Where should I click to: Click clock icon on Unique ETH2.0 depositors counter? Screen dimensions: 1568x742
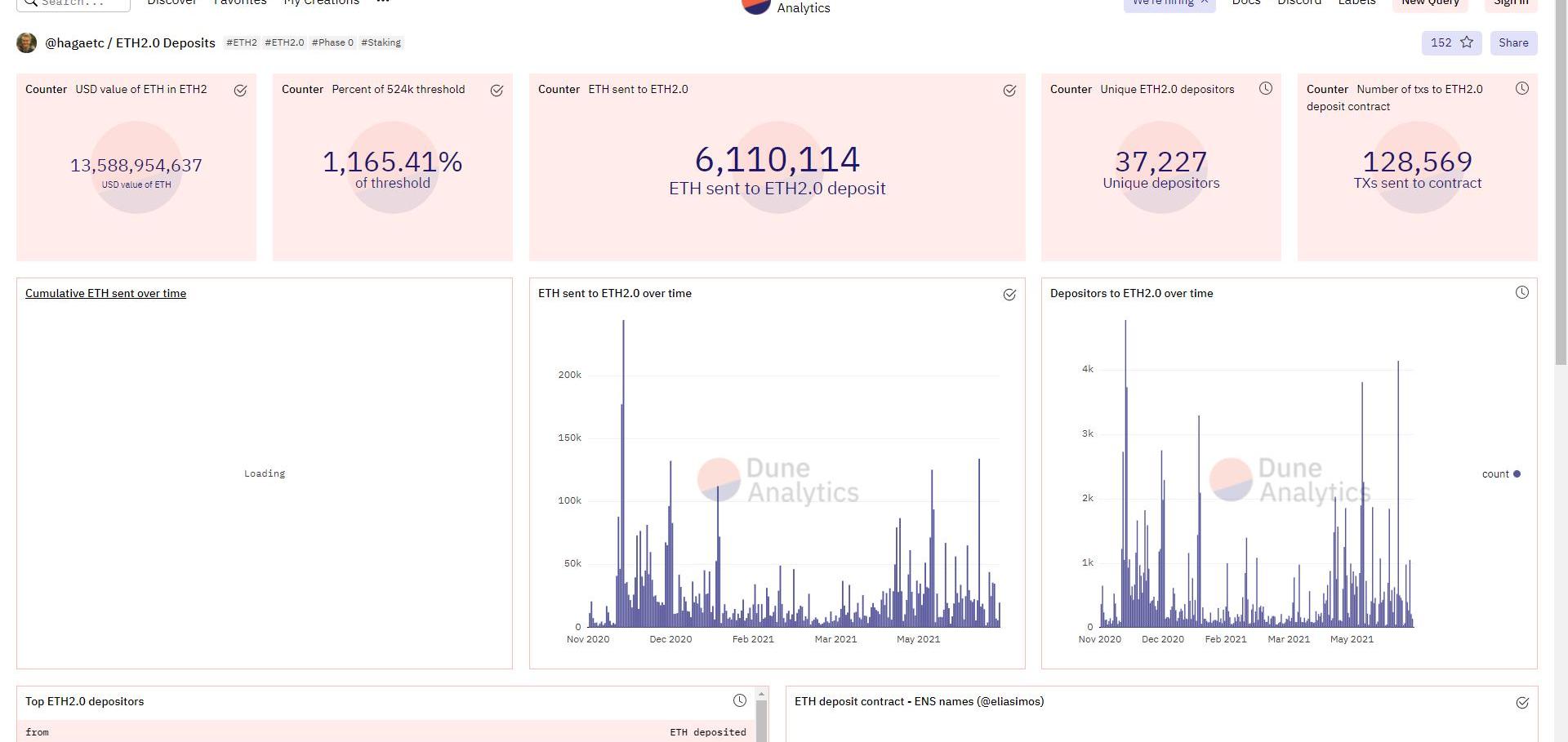[1265, 89]
